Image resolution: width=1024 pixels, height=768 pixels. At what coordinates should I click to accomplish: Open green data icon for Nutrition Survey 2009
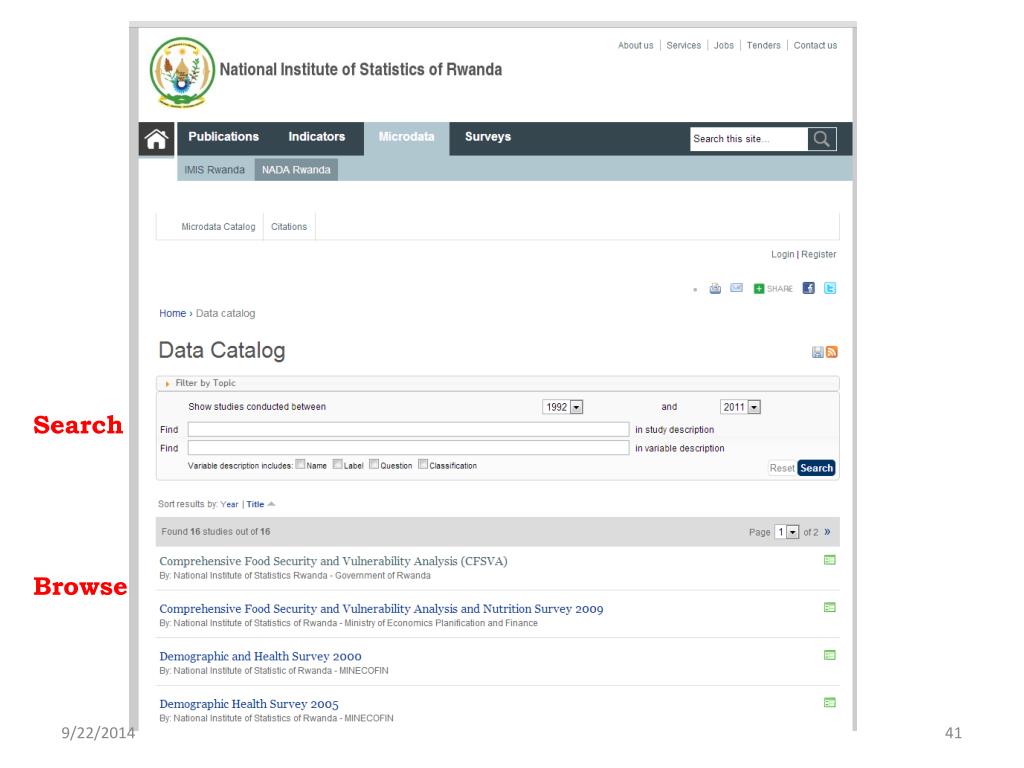[829, 607]
